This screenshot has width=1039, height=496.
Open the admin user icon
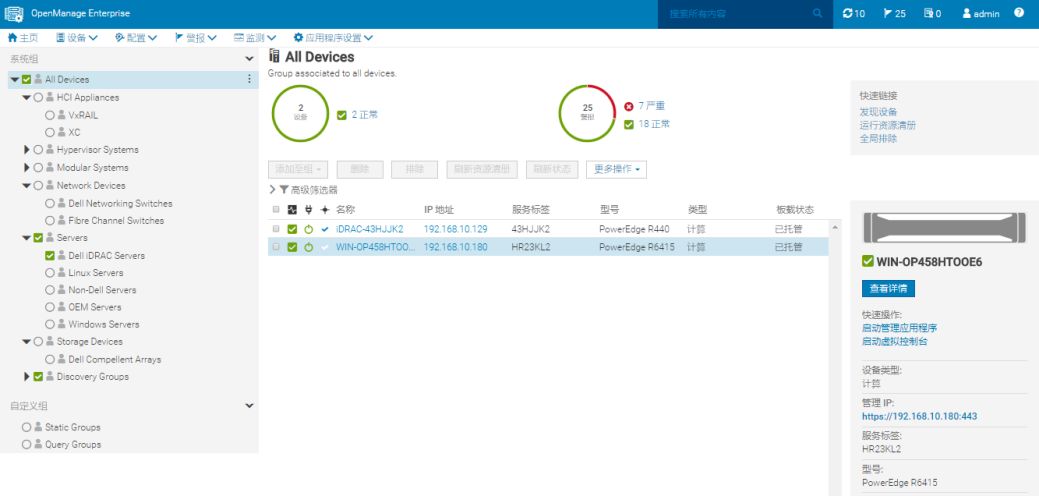tap(967, 14)
